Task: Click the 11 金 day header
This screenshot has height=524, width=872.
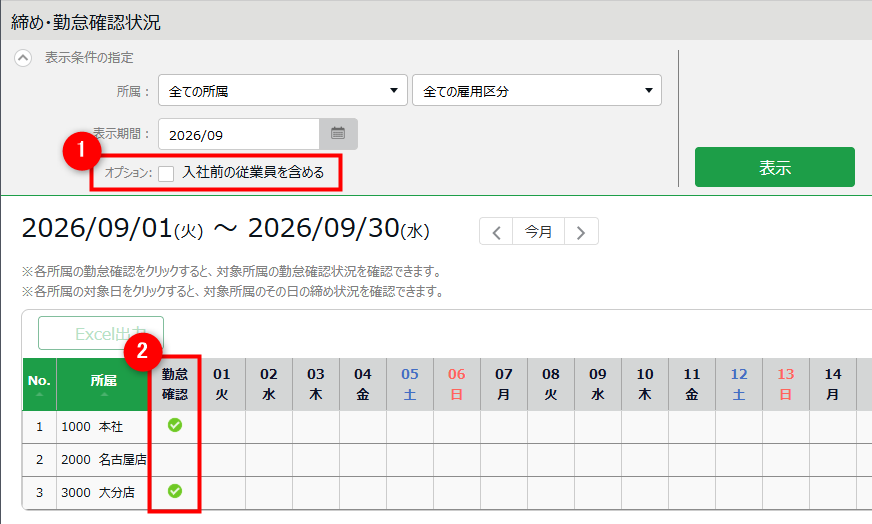Action: (x=692, y=384)
